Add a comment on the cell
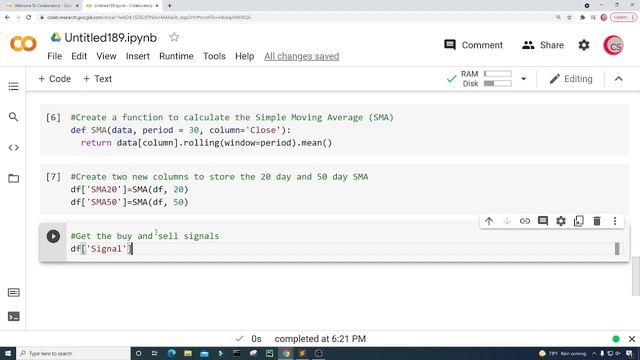The image size is (640, 360). pos(543,221)
